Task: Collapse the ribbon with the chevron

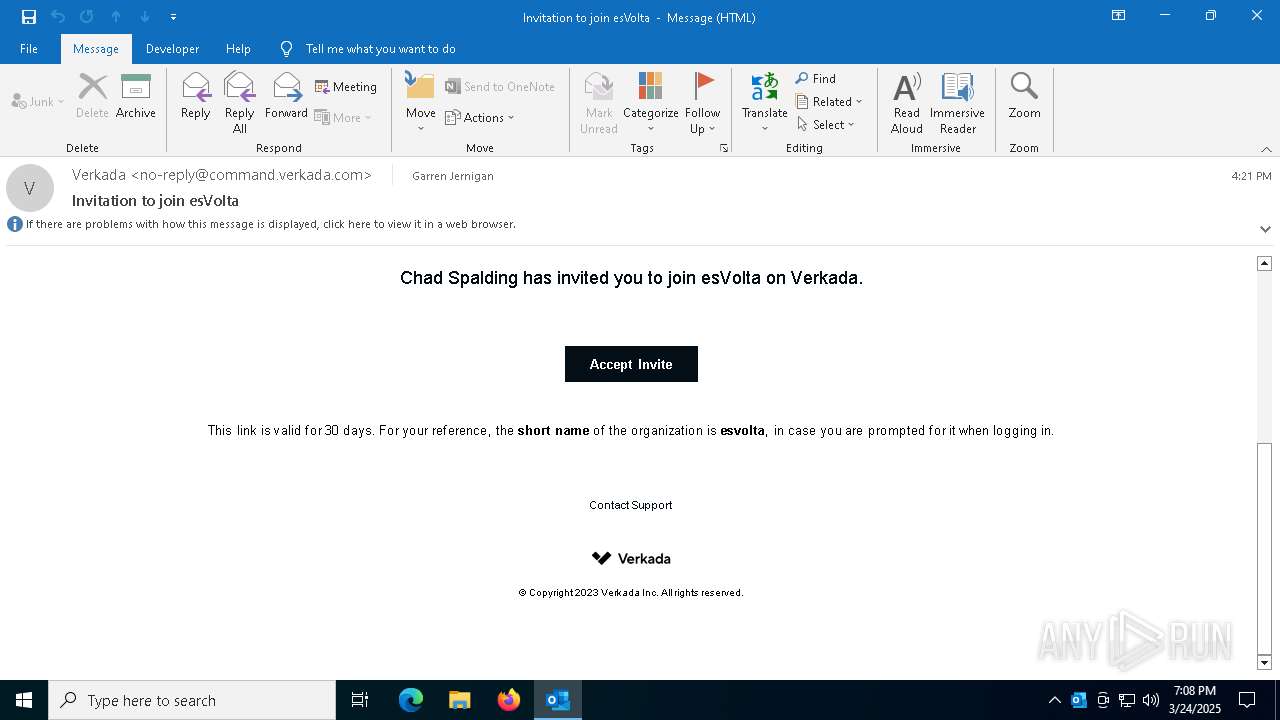Action: (x=1266, y=149)
